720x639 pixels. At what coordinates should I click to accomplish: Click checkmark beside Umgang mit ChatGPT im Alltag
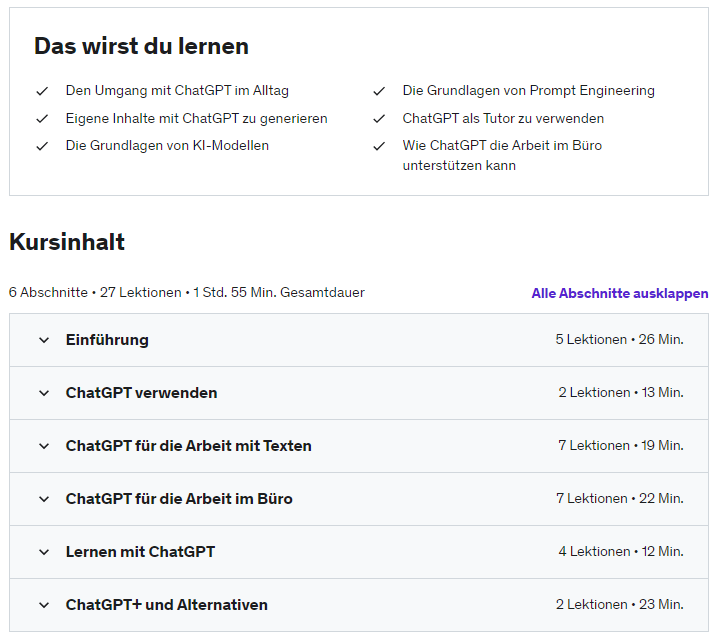[x=42, y=91]
